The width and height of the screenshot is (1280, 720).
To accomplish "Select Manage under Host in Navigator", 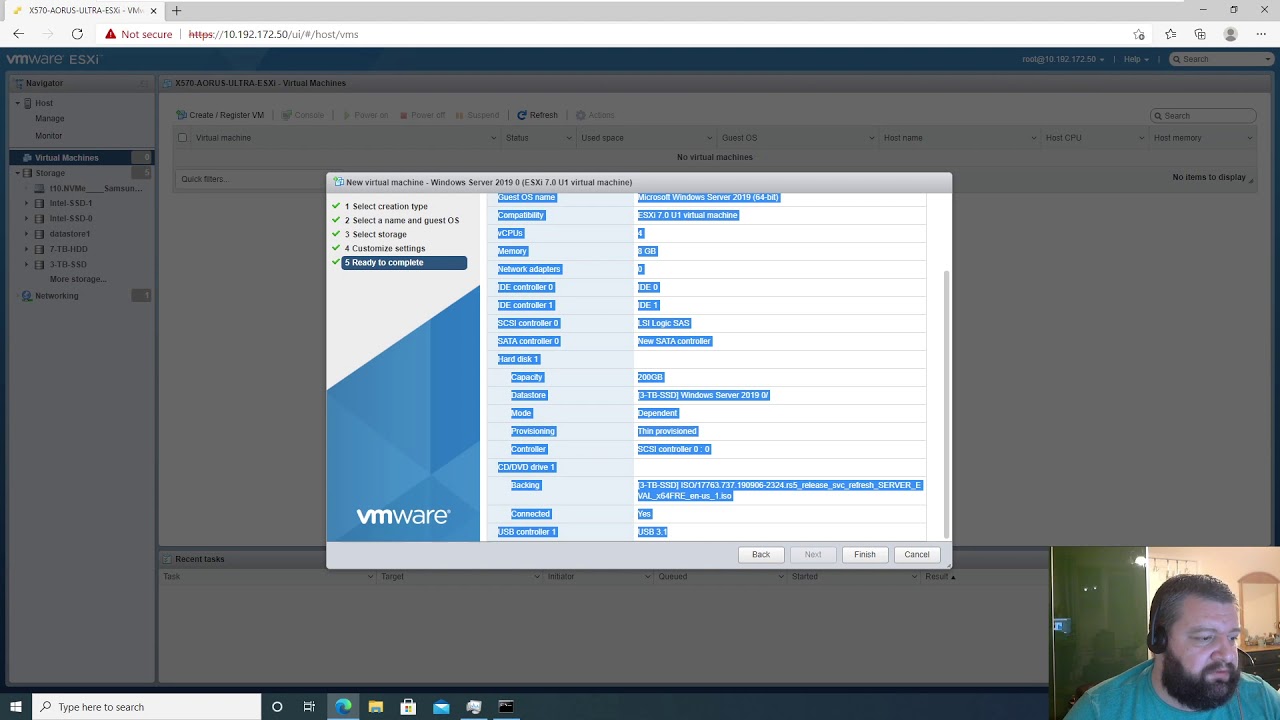I will [x=50, y=118].
